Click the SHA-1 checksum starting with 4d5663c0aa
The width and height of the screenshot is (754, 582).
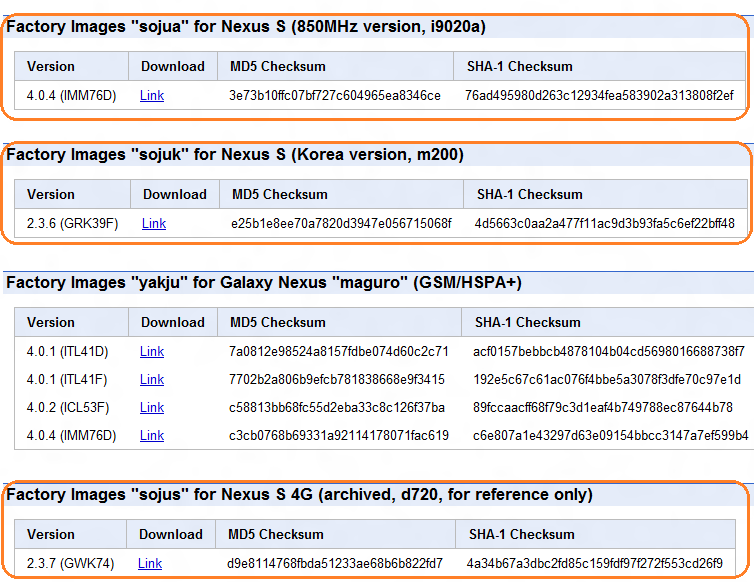click(x=604, y=223)
